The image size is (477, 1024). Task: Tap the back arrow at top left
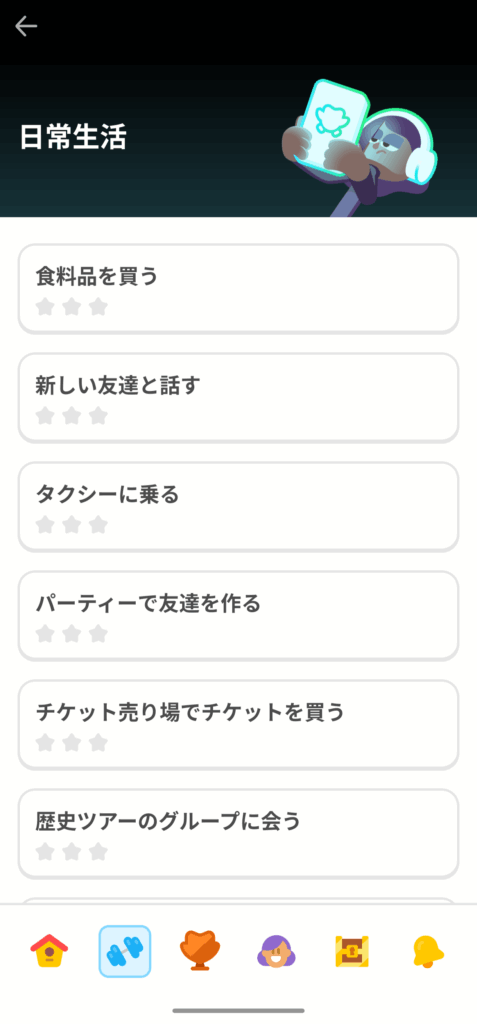(26, 26)
